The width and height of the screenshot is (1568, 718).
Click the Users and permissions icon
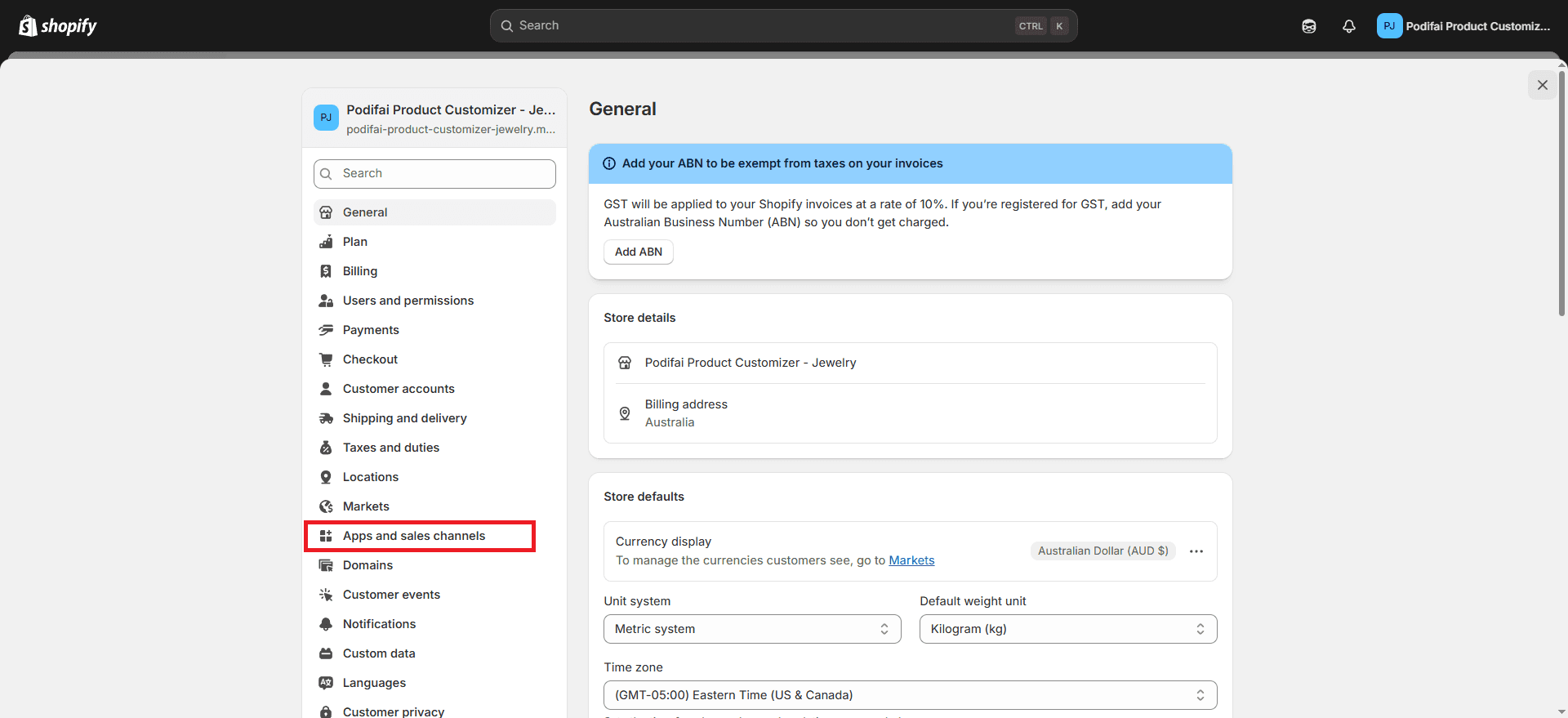[326, 301]
